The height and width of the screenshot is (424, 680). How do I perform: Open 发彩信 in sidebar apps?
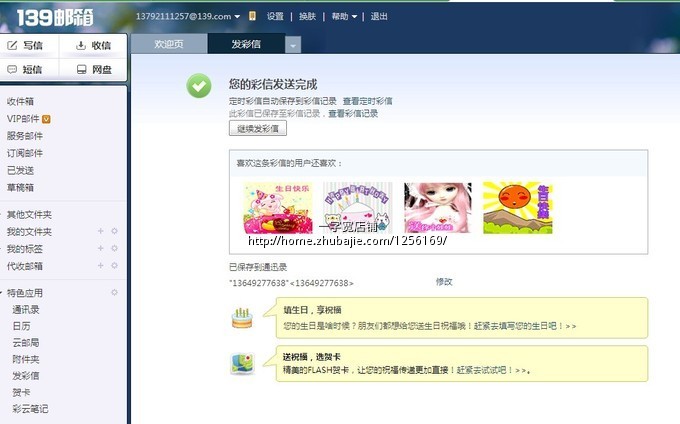coord(26,375)
